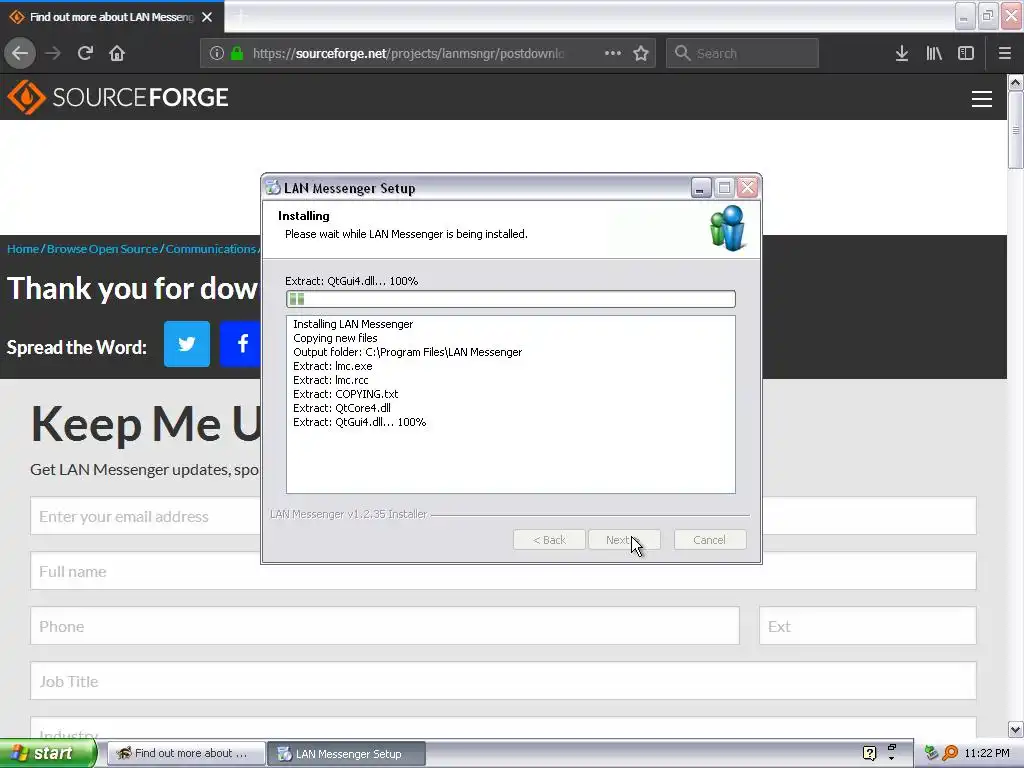
Task: Open the downloads arrow icon
Action: click(x=902, y=54)
